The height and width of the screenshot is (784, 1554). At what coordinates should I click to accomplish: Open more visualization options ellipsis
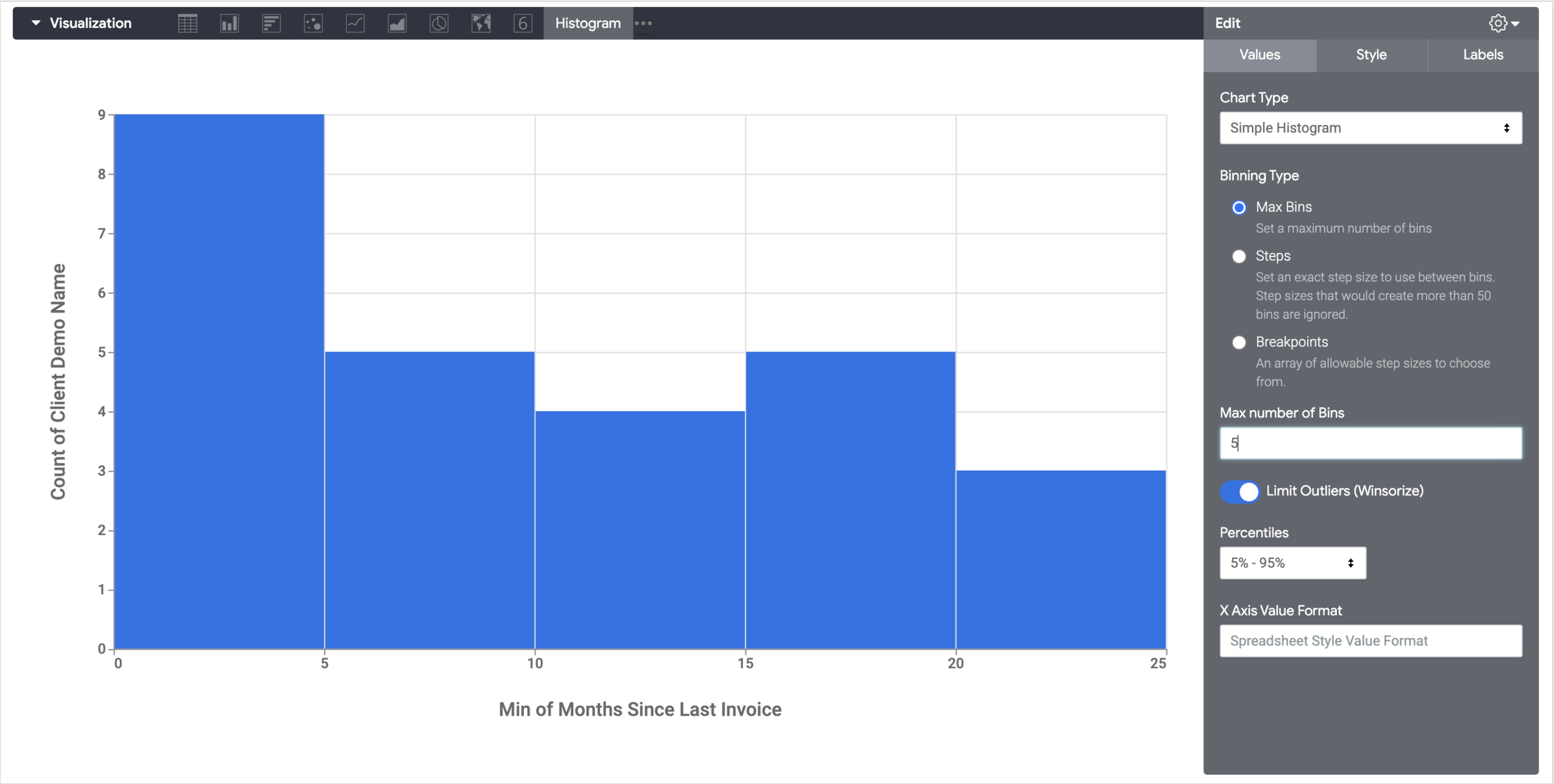pyautogui.click(x=643, y=24)
